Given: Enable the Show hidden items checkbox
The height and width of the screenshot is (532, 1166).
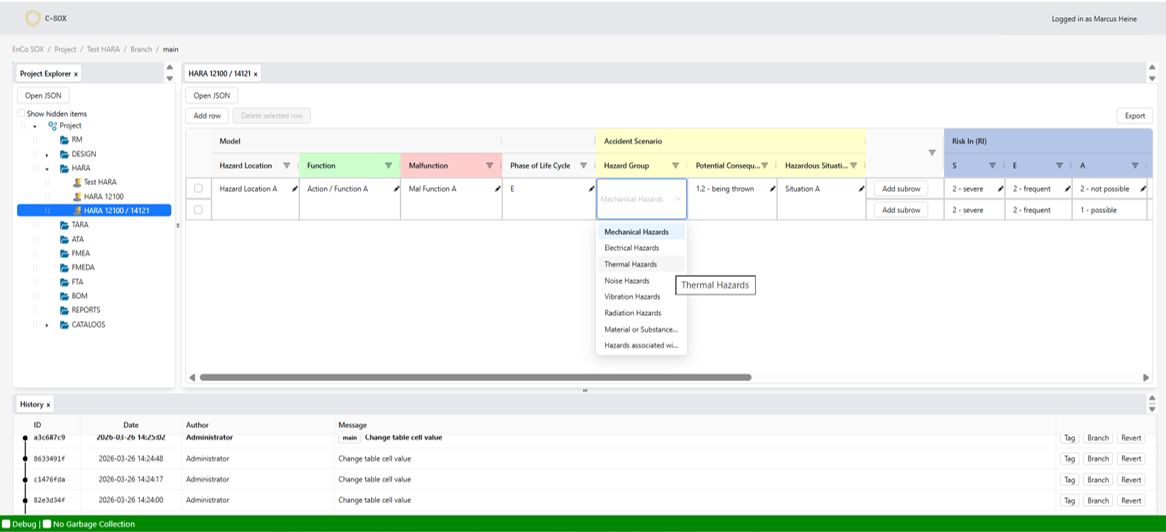Looking at the screenshot, I should [21, 114].
